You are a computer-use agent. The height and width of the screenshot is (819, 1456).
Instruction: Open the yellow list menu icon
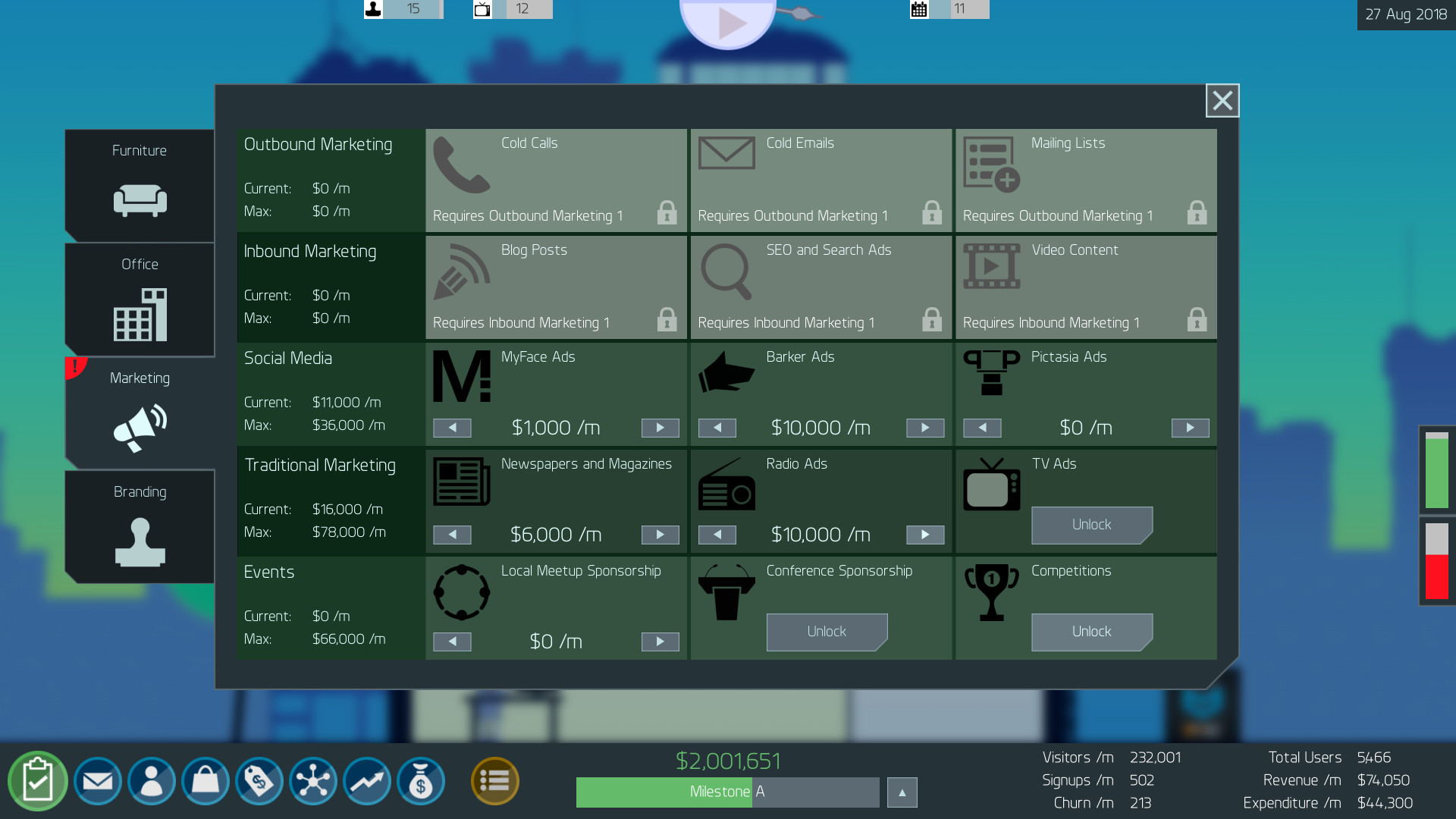[x=495, y=781]
